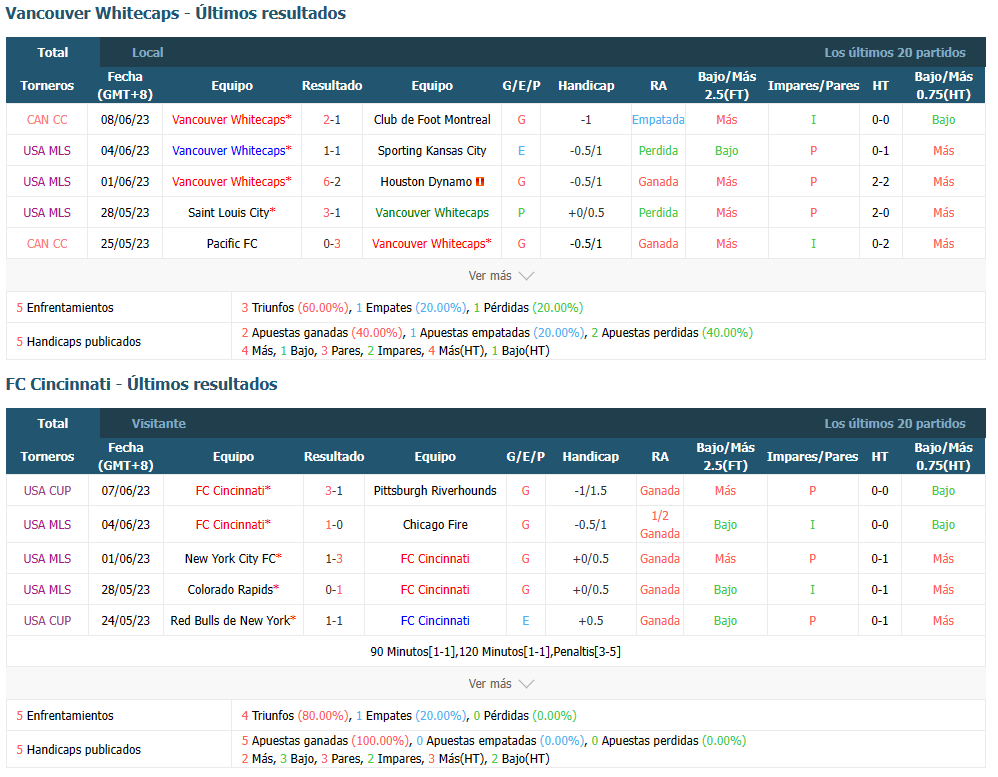This screenshot has height=777, width=998.
Task: Click the '4 Triunfos (80.00%)' summary
Action: coord(295,716)
